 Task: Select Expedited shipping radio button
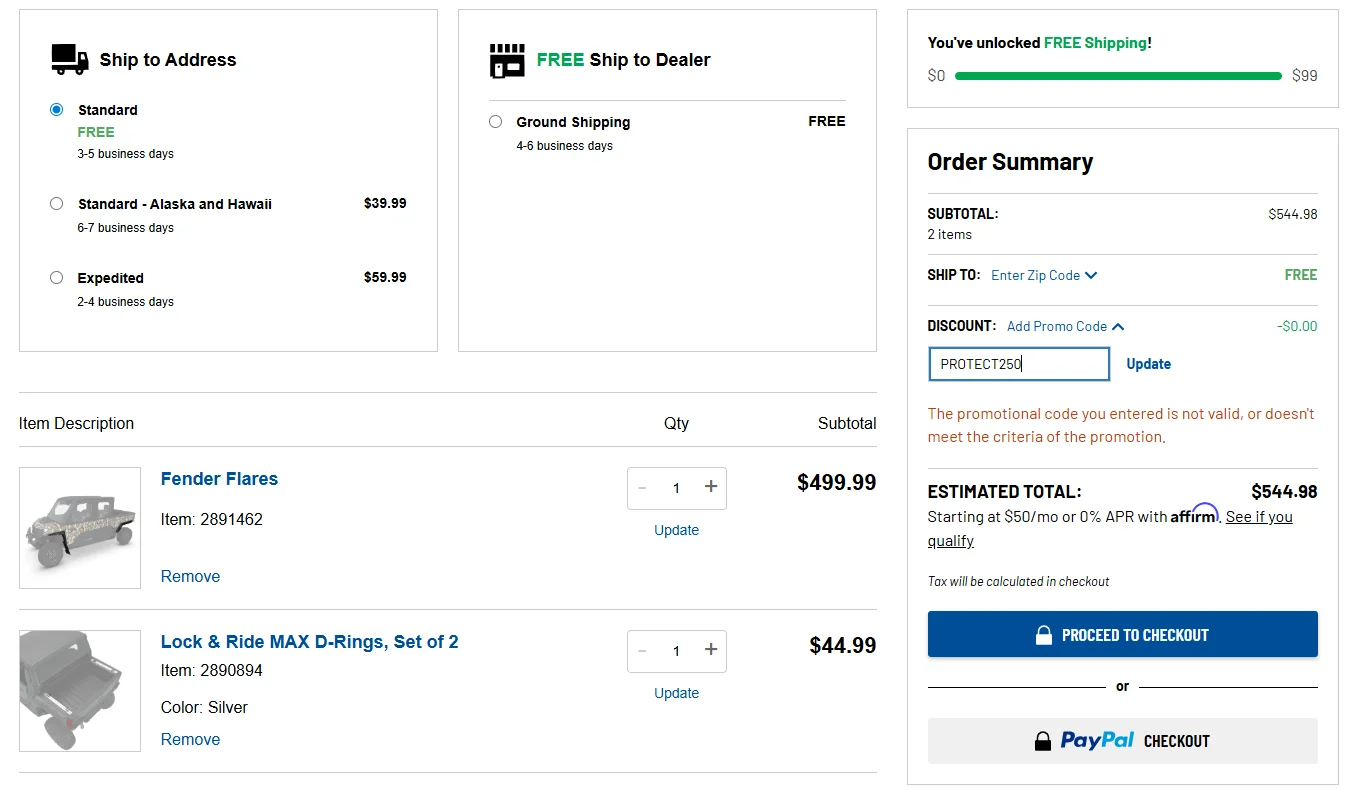[57, 278]
